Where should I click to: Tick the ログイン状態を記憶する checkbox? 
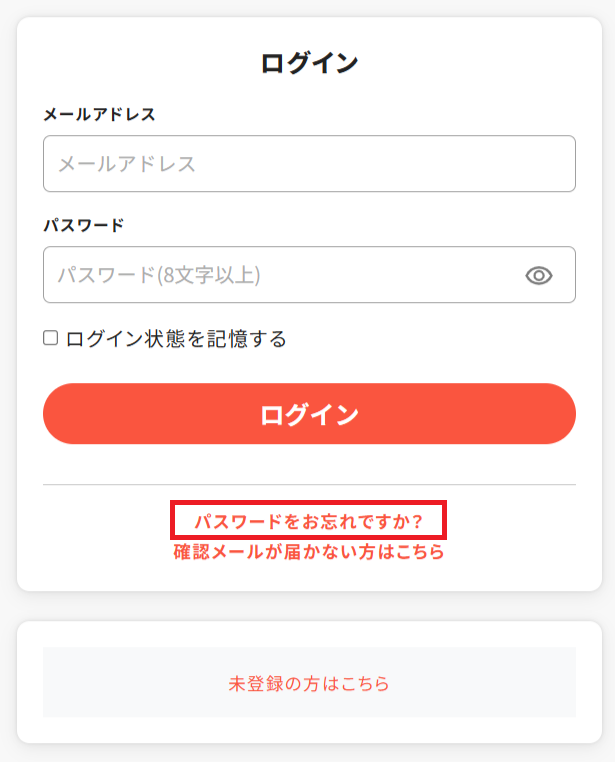click(x=50, y=338)
